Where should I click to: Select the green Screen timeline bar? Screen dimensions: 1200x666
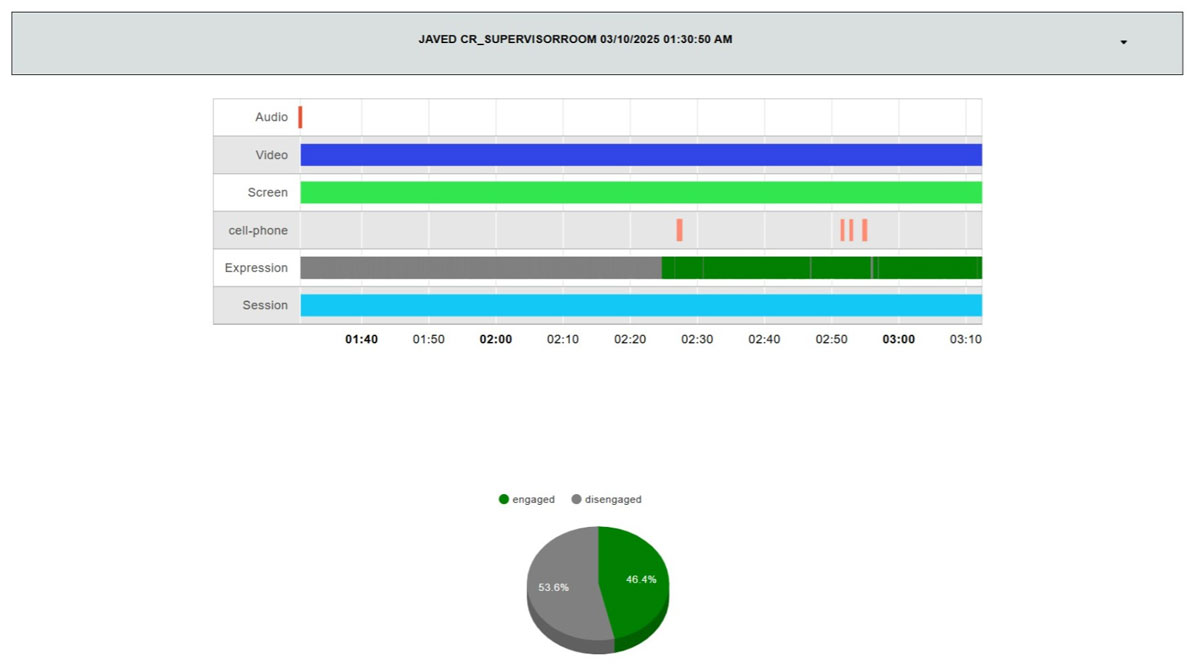click(640, 192)
